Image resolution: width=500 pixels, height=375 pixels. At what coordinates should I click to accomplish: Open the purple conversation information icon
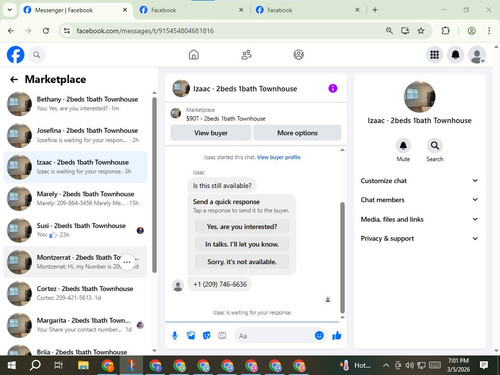(x=333, y=88)
